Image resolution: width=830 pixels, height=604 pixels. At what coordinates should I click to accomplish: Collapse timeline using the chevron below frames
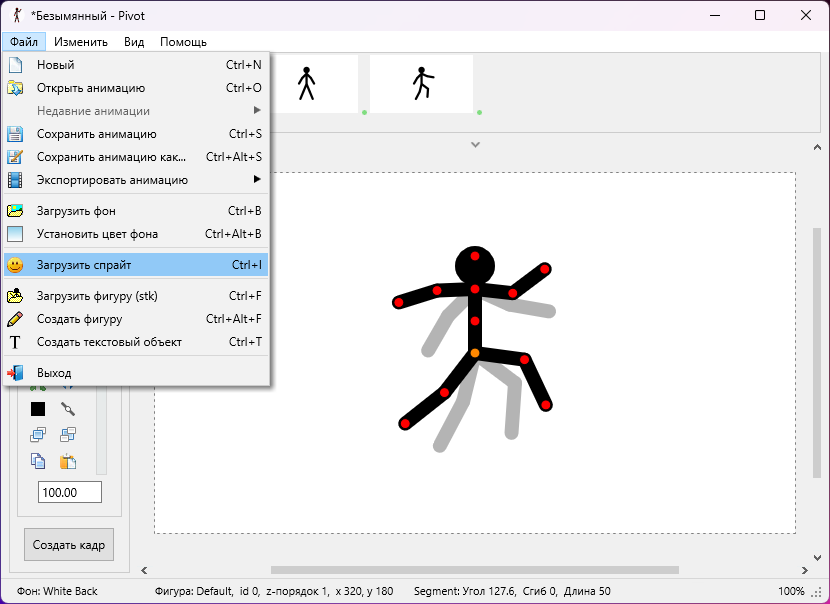click(475, 145)
